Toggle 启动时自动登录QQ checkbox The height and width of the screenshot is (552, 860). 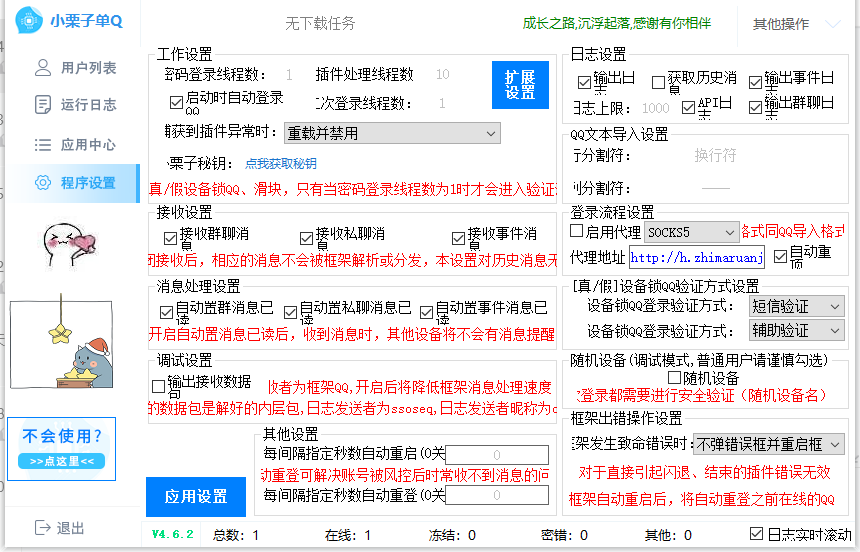pos(177,101)
